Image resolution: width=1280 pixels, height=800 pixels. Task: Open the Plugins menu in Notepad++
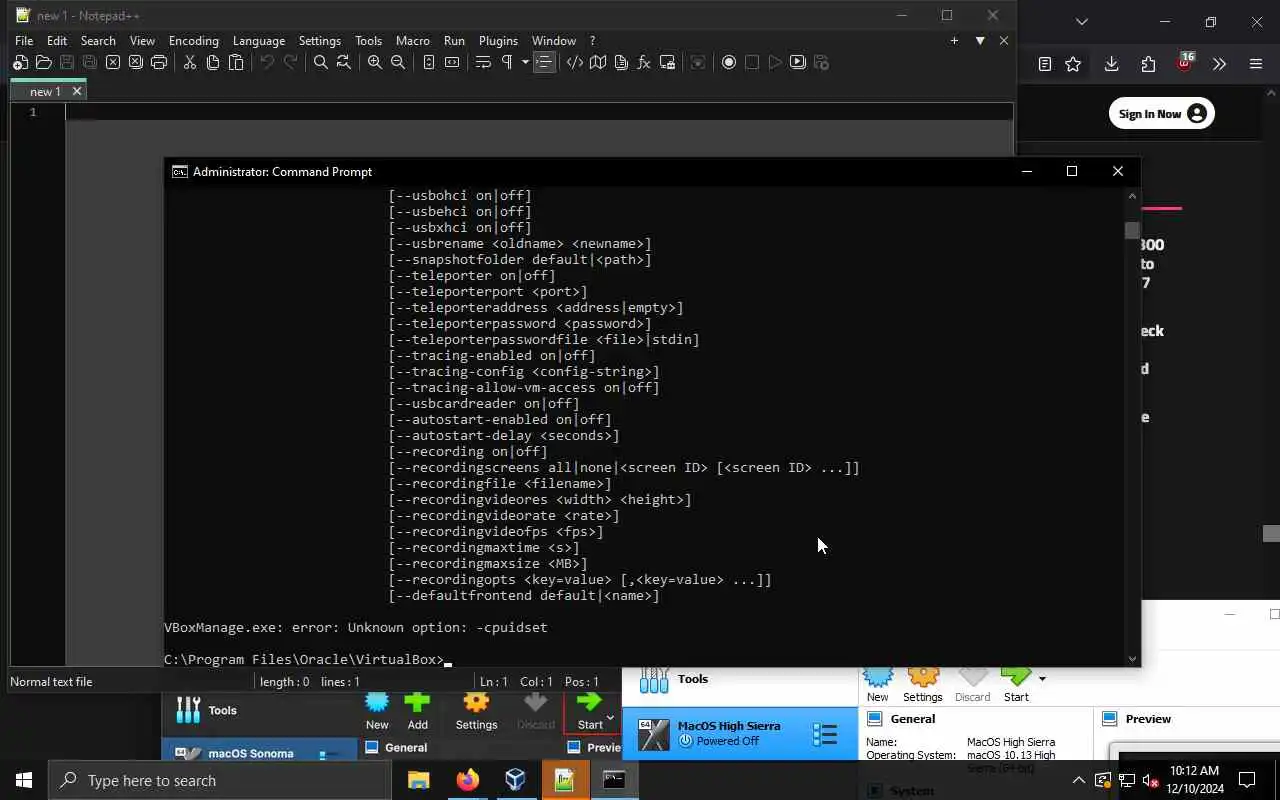pyautogui.click(x=498, y=41)
